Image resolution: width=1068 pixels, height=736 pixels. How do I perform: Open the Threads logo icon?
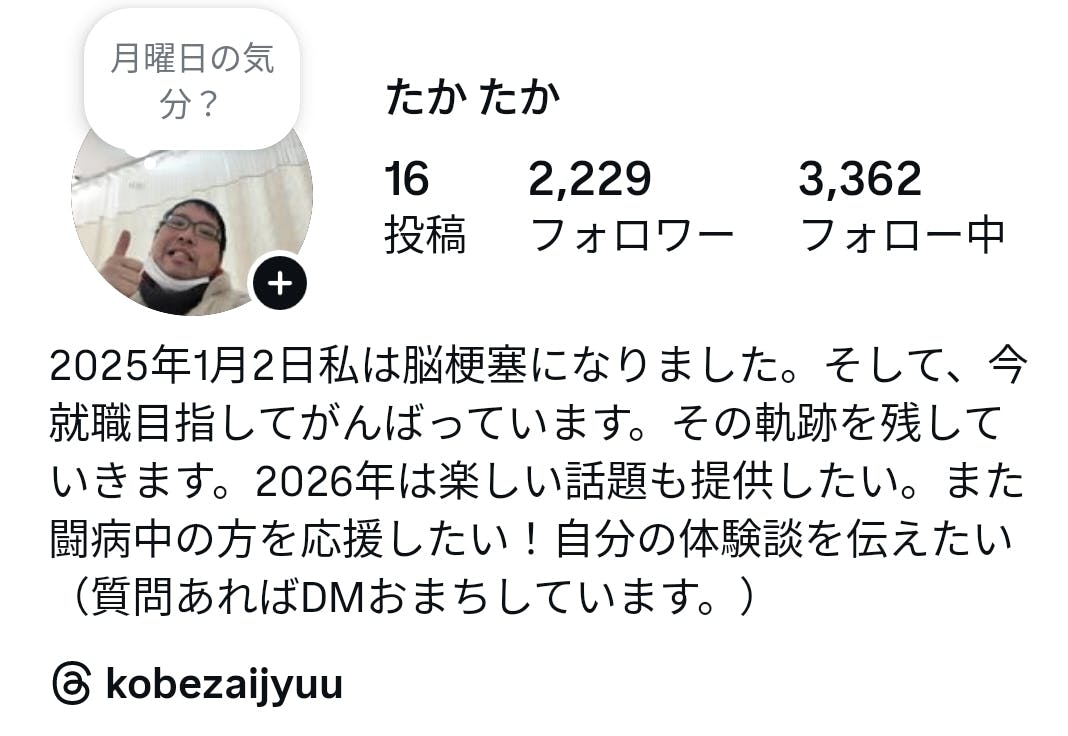tap(71, 683)
